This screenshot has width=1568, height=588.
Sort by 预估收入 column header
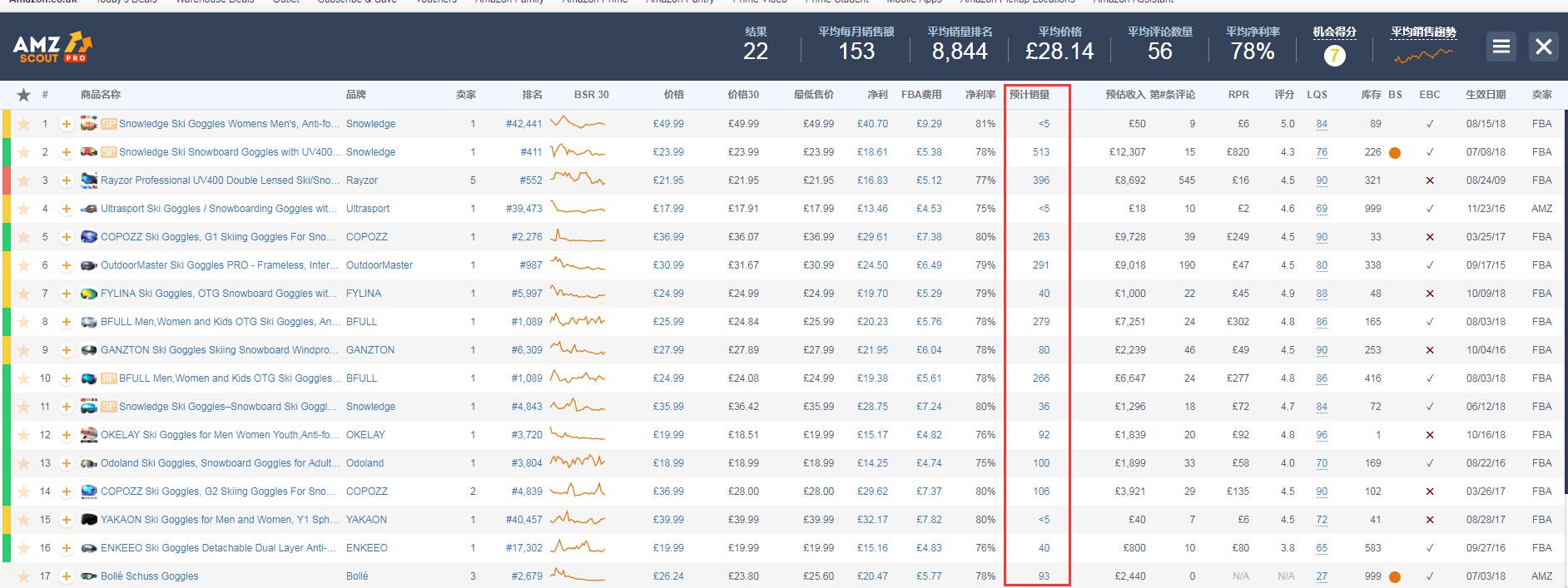1125,95
